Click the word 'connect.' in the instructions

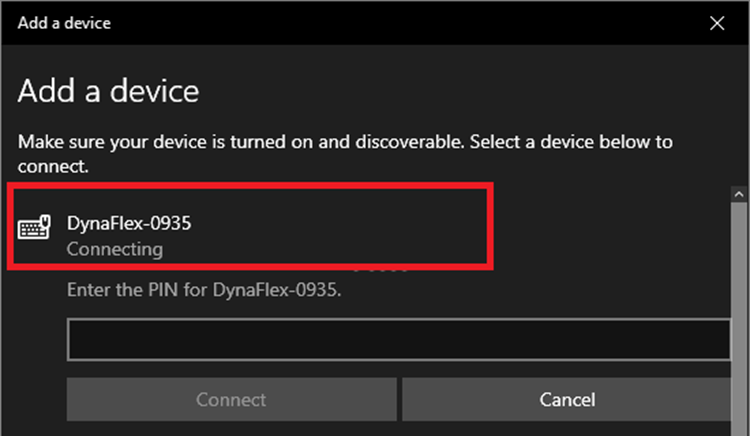53,167
